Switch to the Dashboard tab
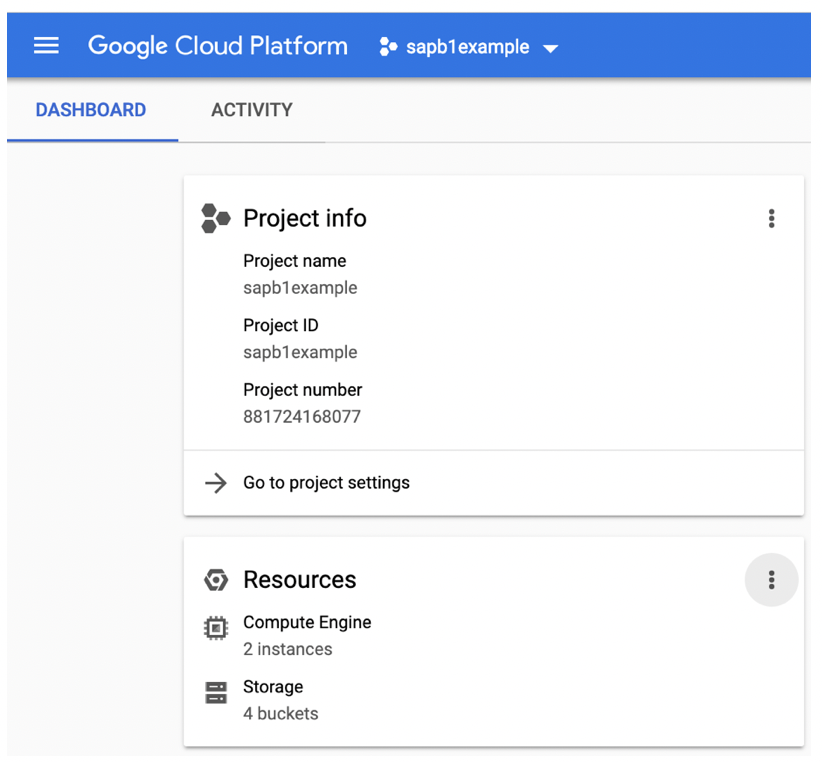Viewport: 822px width, 762px height. point(91,110)
